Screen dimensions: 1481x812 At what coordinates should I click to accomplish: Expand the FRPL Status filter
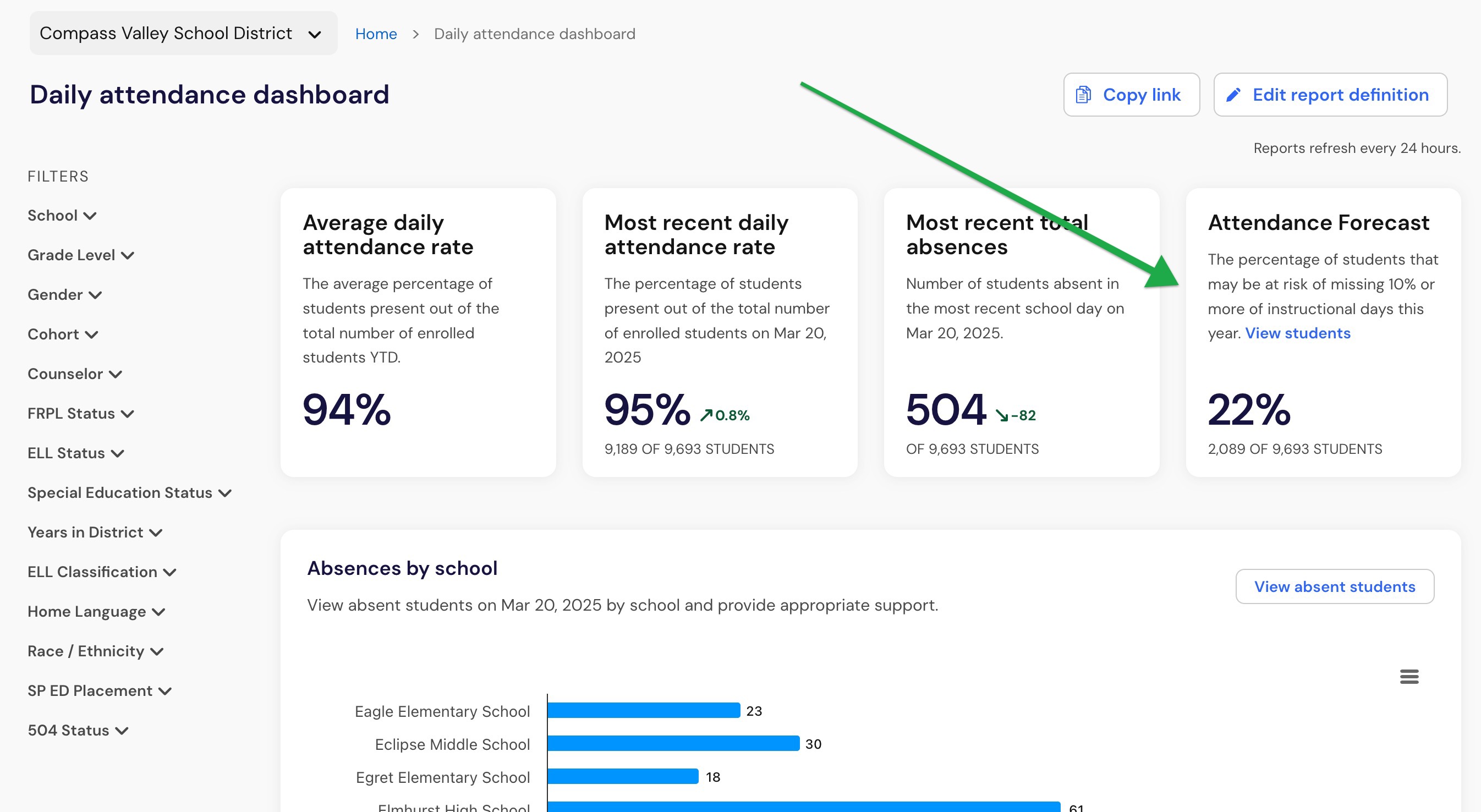[x=80, y=414]
